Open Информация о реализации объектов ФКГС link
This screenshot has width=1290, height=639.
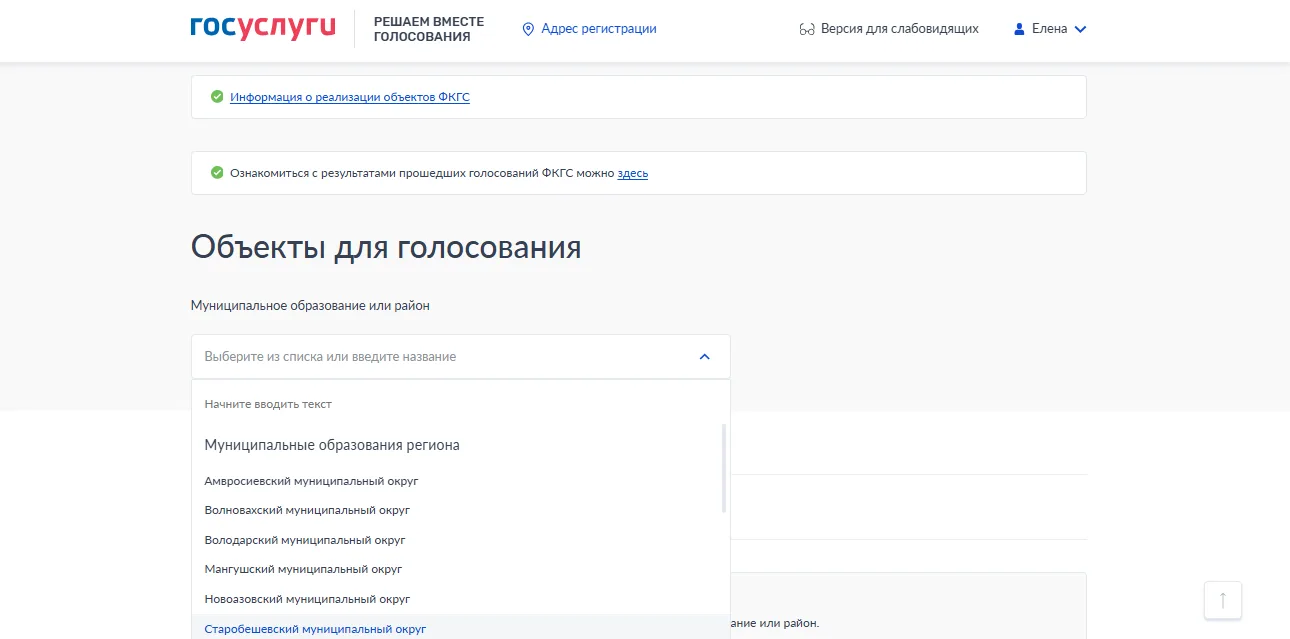pos(349,97)
